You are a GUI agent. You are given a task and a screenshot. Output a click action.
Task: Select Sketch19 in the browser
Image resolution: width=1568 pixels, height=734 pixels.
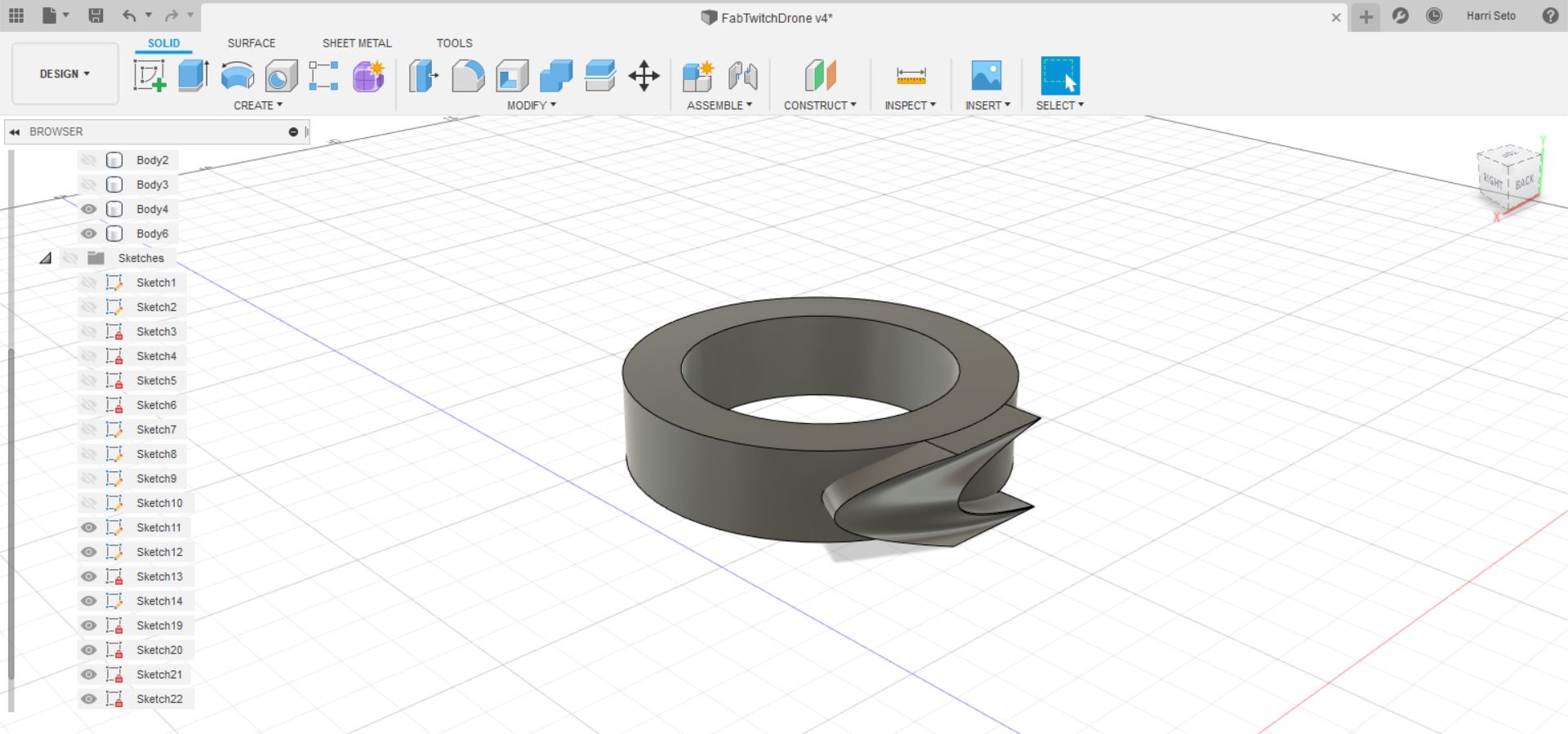pos(159,625)
